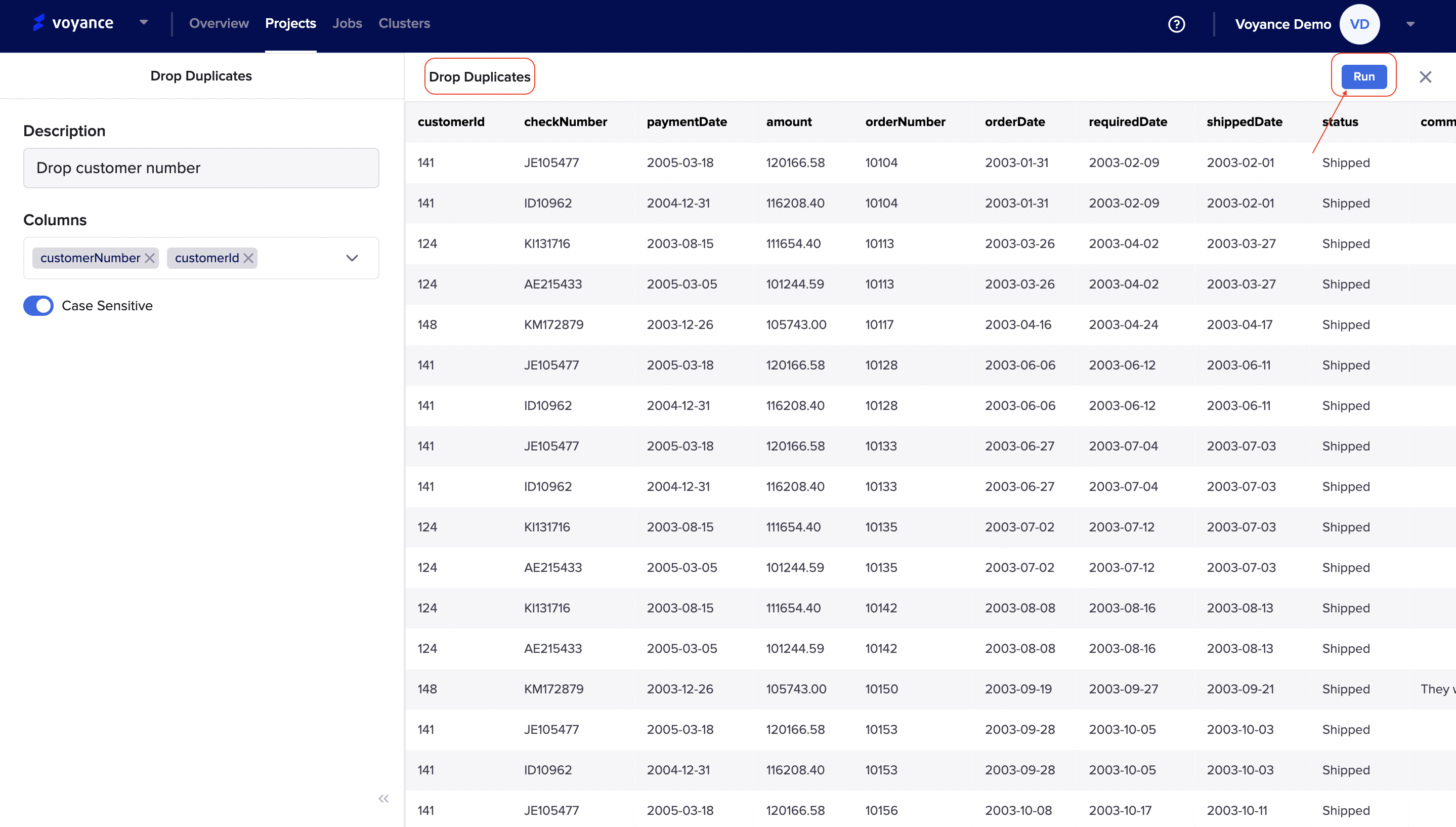Image resolution: width=1456 pixels, height=827 pixels.
Task: Click order number cell 10117
Action: pos(879,324)
